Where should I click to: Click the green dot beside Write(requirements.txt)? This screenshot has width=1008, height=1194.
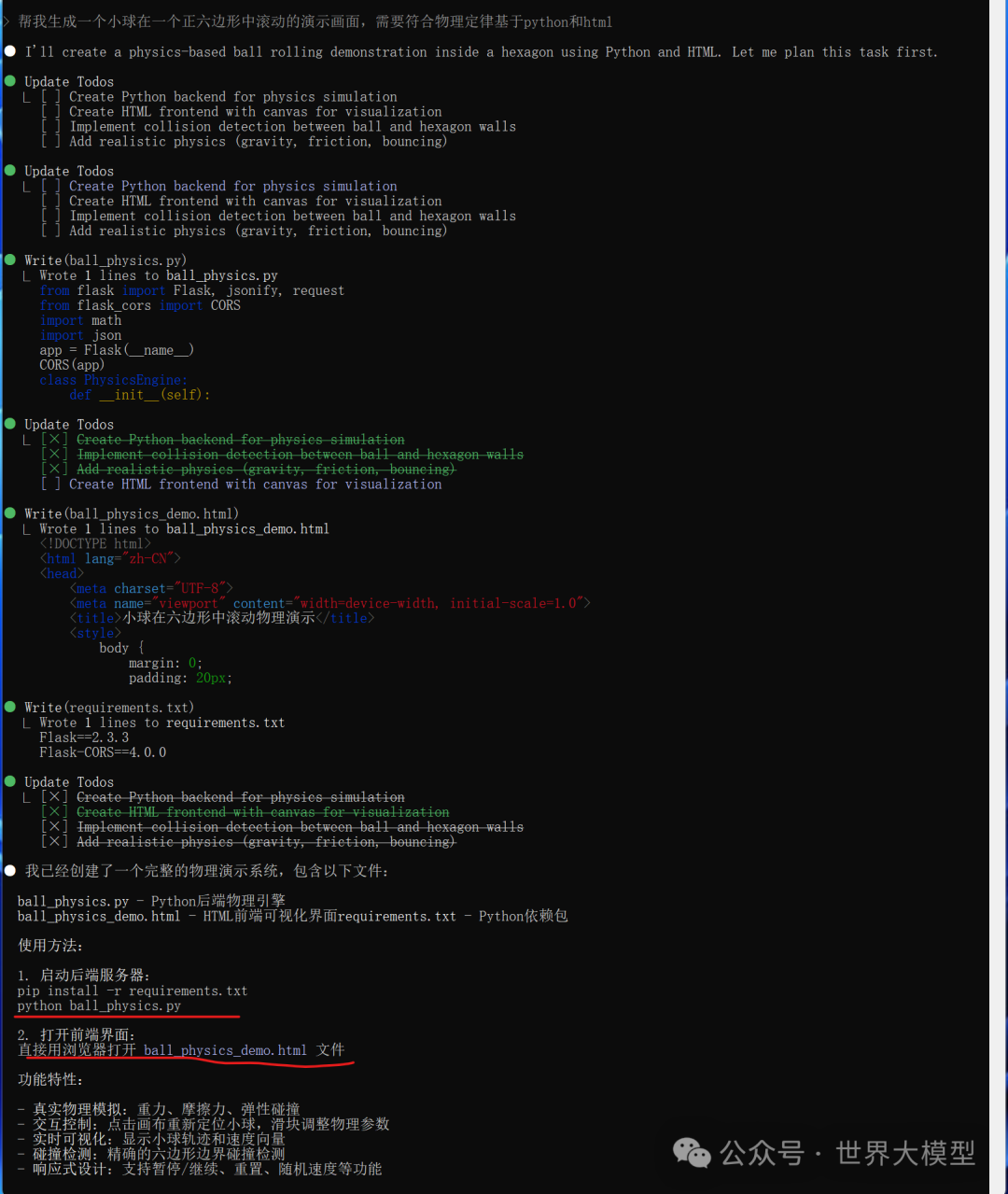click(x=10, y=708)
